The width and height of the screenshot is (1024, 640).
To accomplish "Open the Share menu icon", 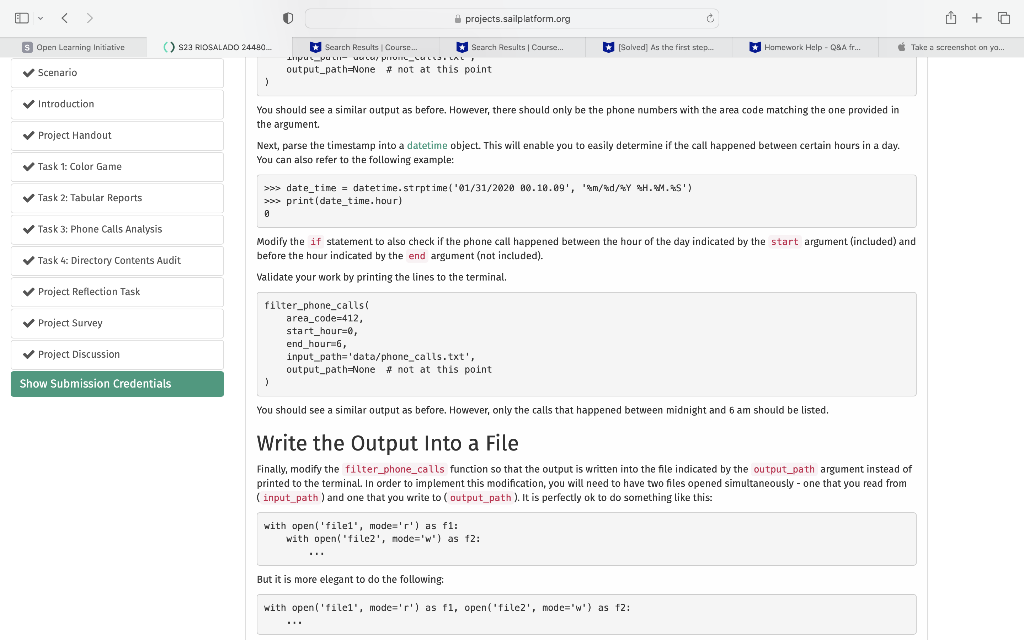I will [x=951, y=17].
